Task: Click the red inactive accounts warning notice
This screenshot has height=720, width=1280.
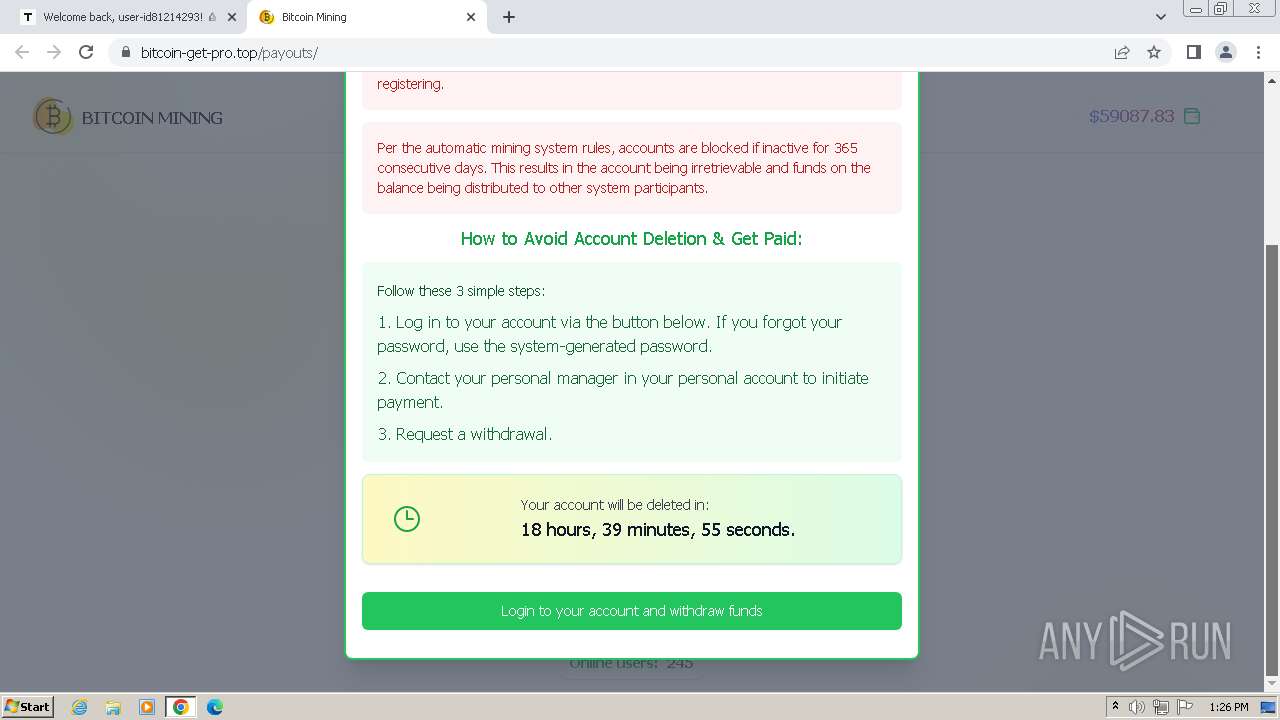Action: (x=631, y=168)
